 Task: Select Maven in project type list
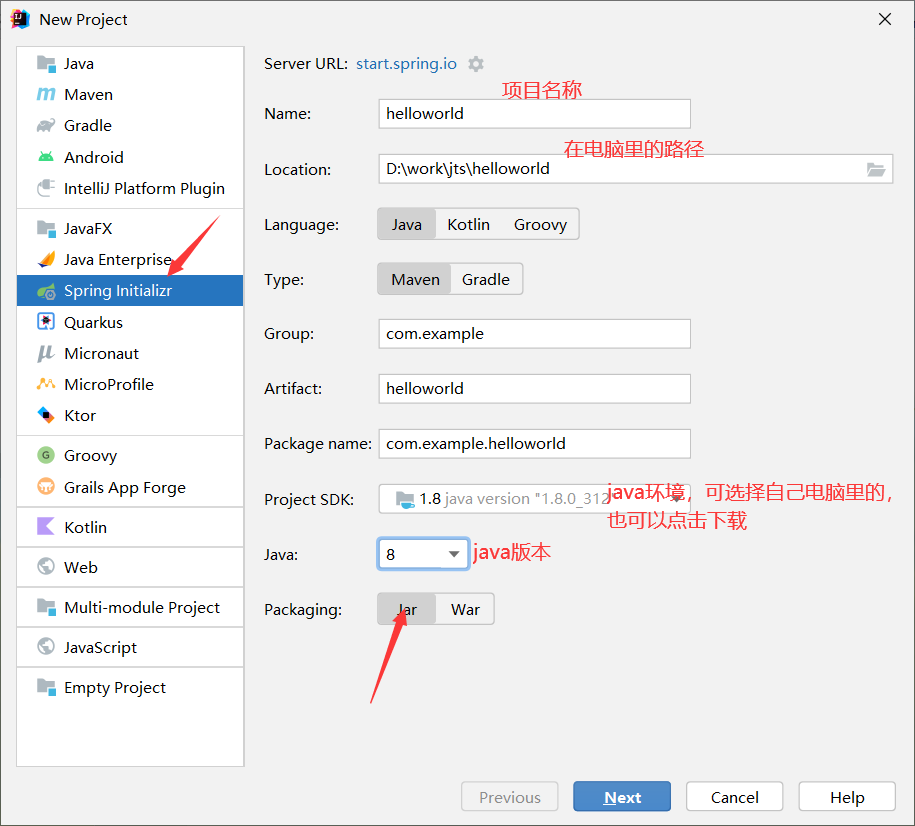[130, 94]
